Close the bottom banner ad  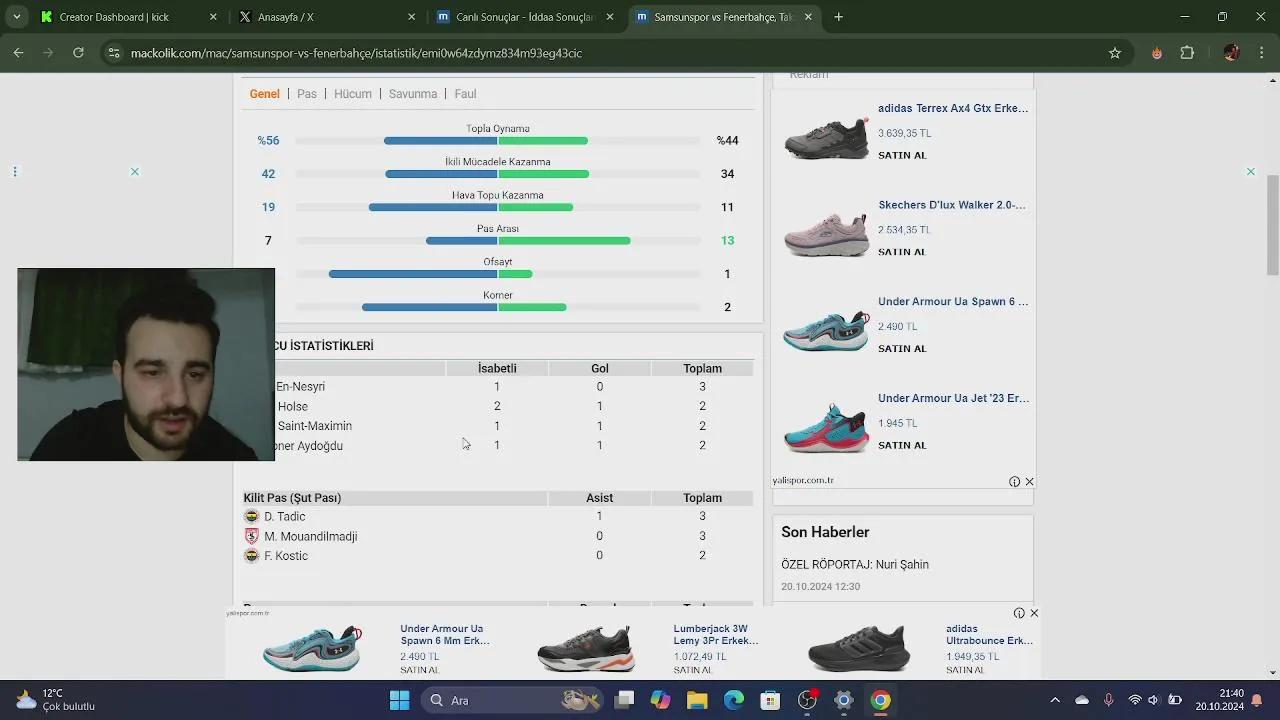pos(1034,613)
